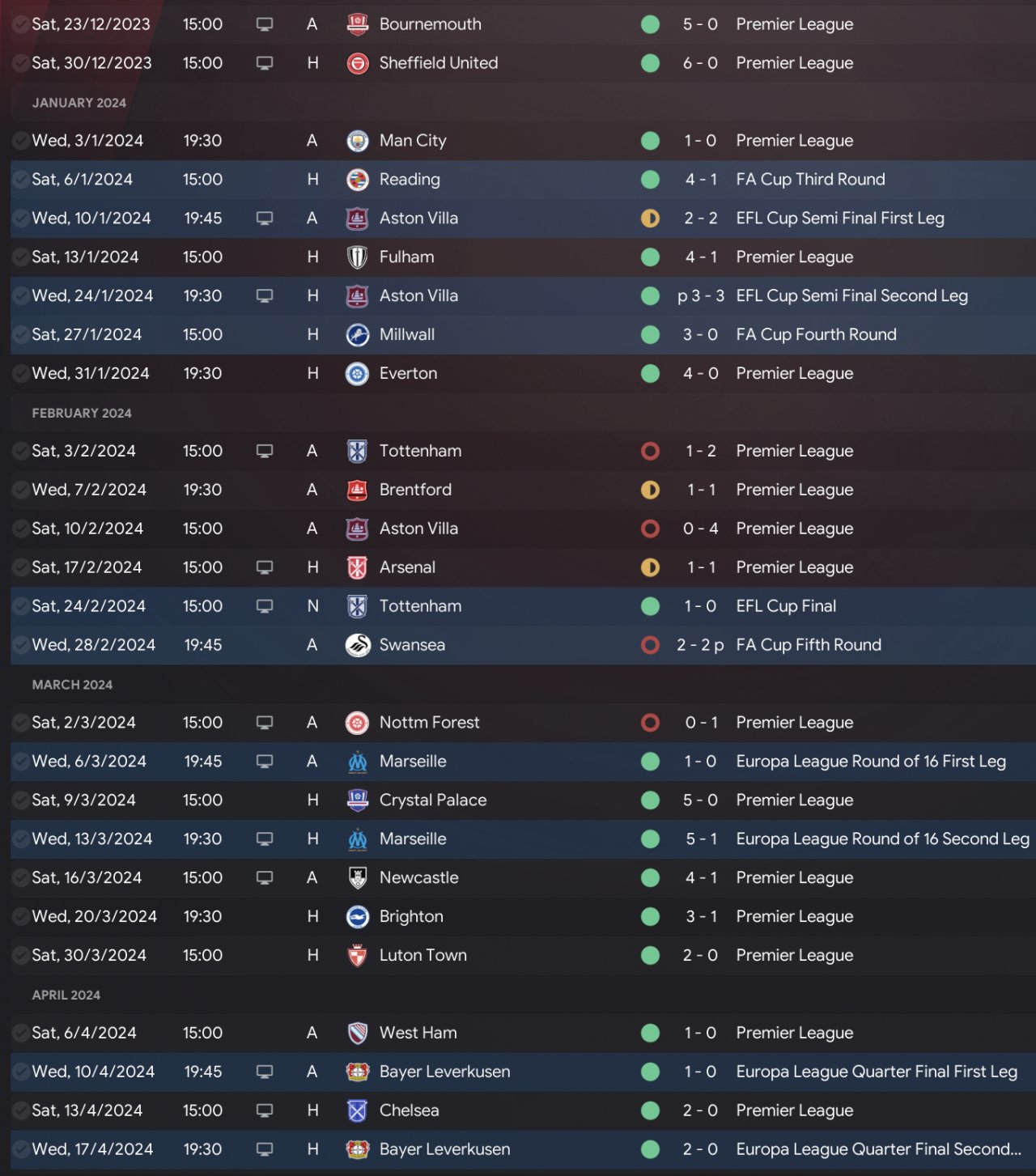1036x1176 pixels.
Task: Open EFL Cup Semi Final Second Leg competition
Action: pos(851,296)
